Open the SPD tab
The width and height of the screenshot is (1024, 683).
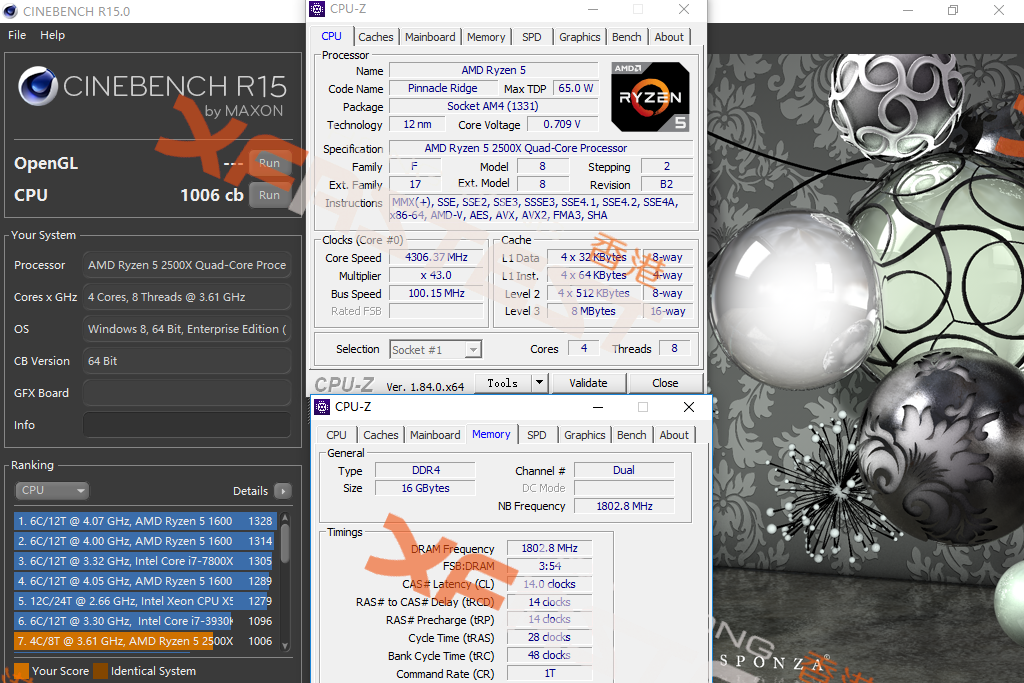point(531,36)
